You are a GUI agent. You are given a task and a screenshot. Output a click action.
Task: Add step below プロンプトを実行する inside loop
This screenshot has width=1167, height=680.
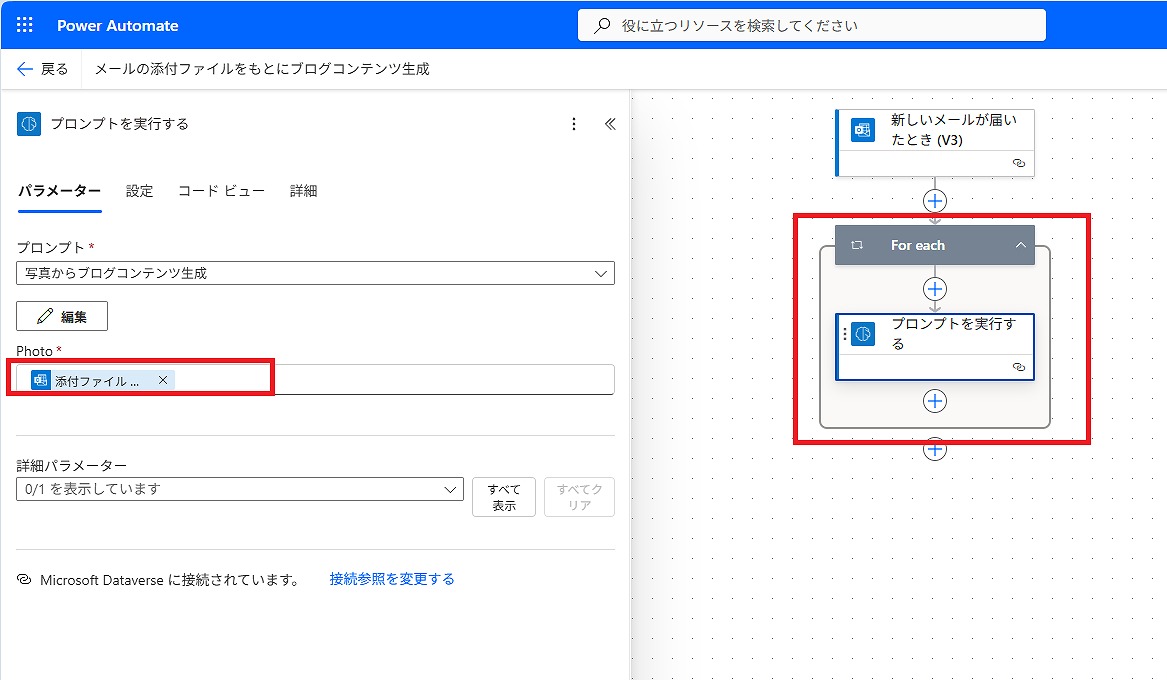point(934,401)
